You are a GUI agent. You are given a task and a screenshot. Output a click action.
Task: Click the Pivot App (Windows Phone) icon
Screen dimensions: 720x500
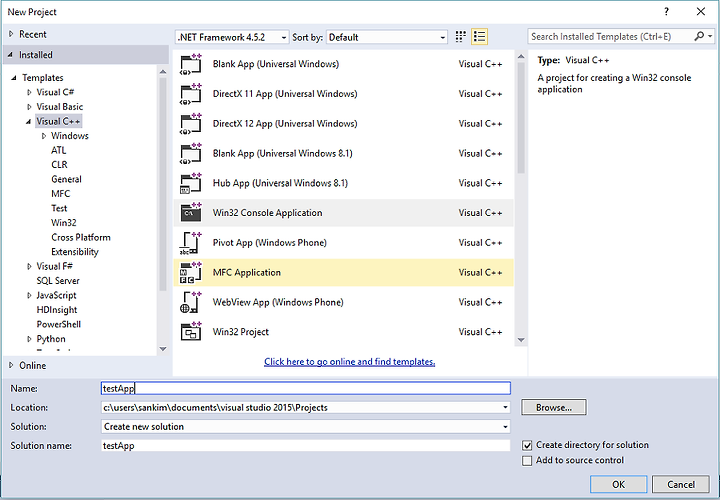point(191,243)
